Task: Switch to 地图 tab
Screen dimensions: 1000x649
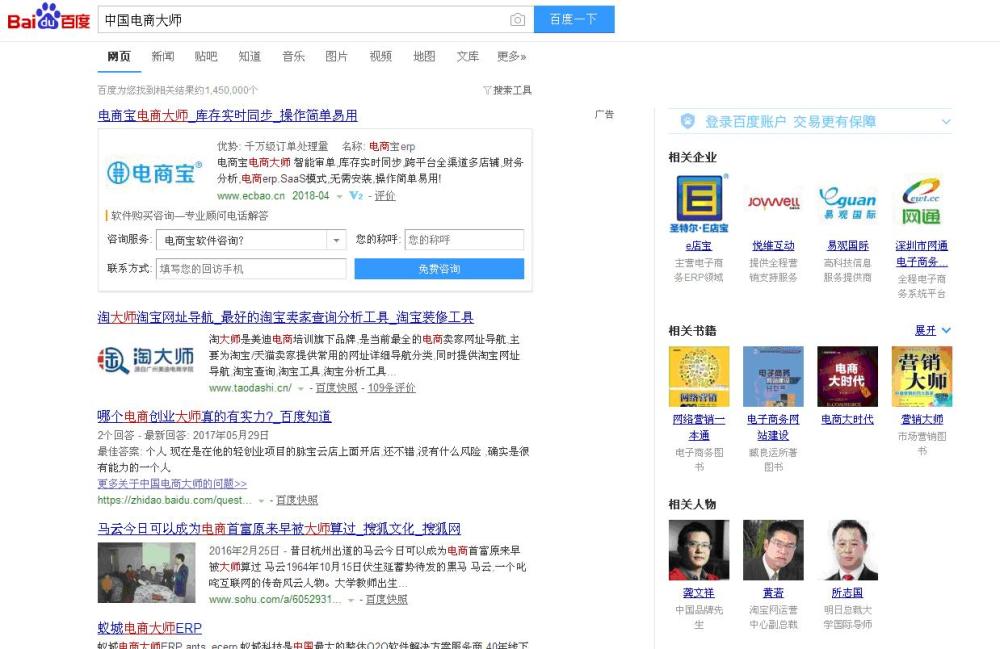Action: coord(424,56)
